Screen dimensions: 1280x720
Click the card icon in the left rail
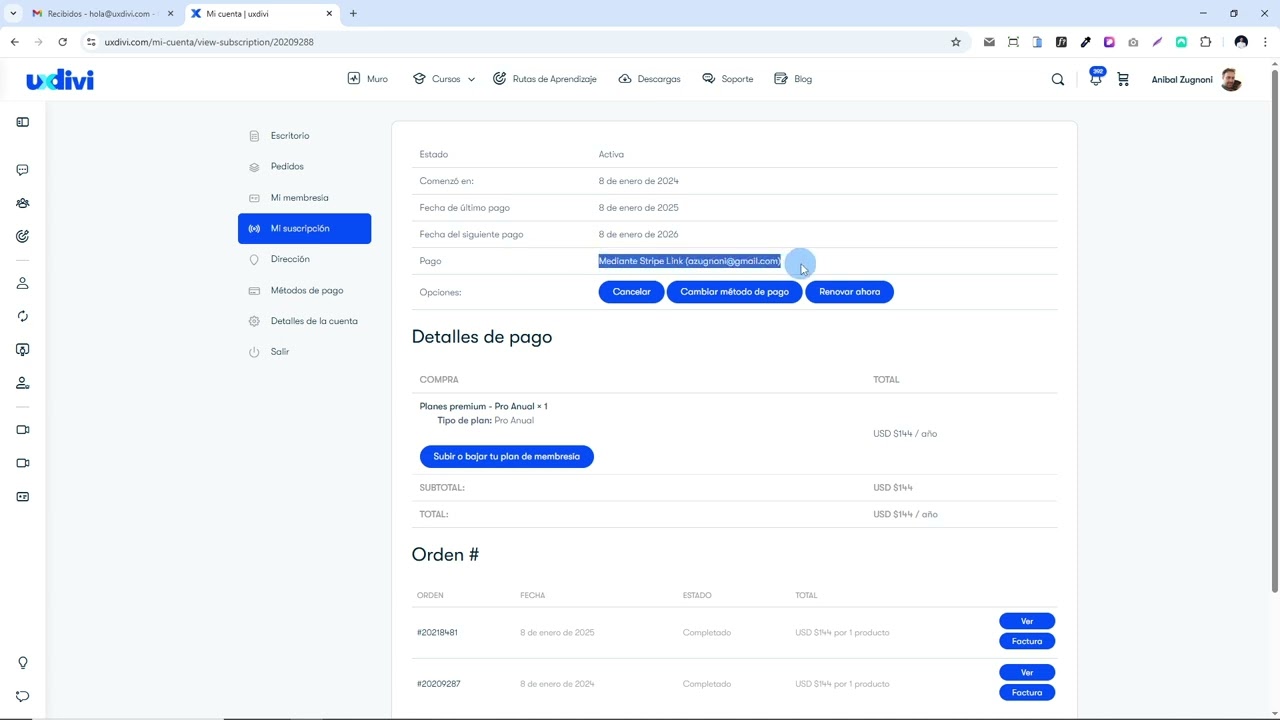pyautogui.click(x=22, y=496)
